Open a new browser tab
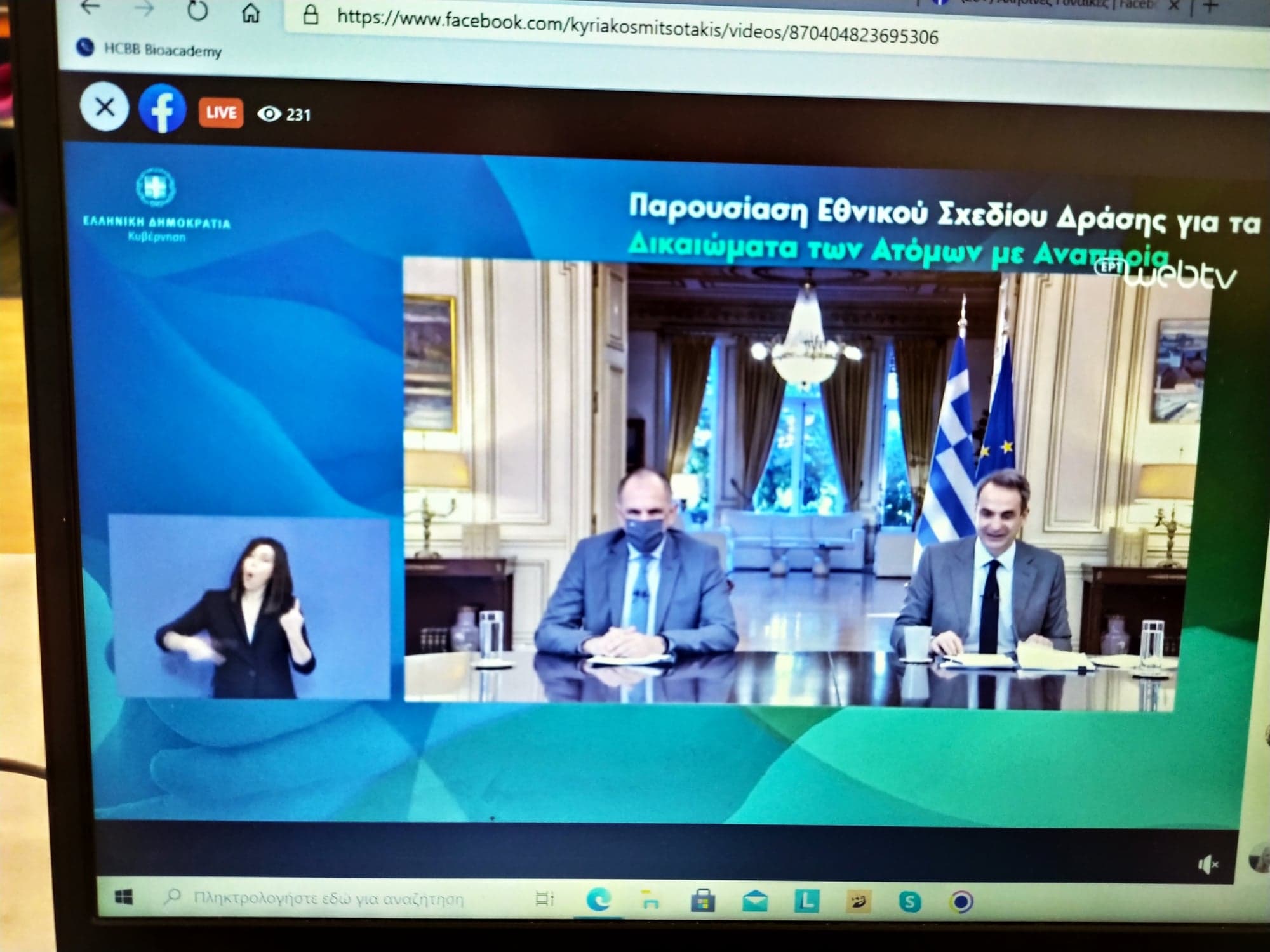Image resolution: width=1270 pixels, height=952 pixels. pos(1210,6)
